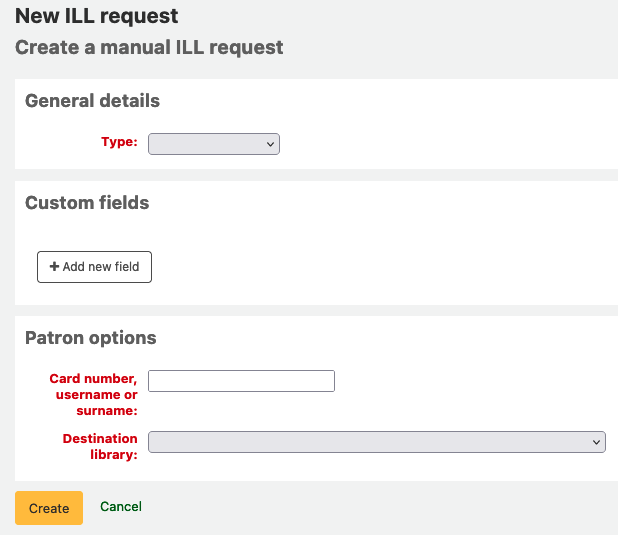
Task: Open the Destination library dropdown
Action: (x=376, y=442)
